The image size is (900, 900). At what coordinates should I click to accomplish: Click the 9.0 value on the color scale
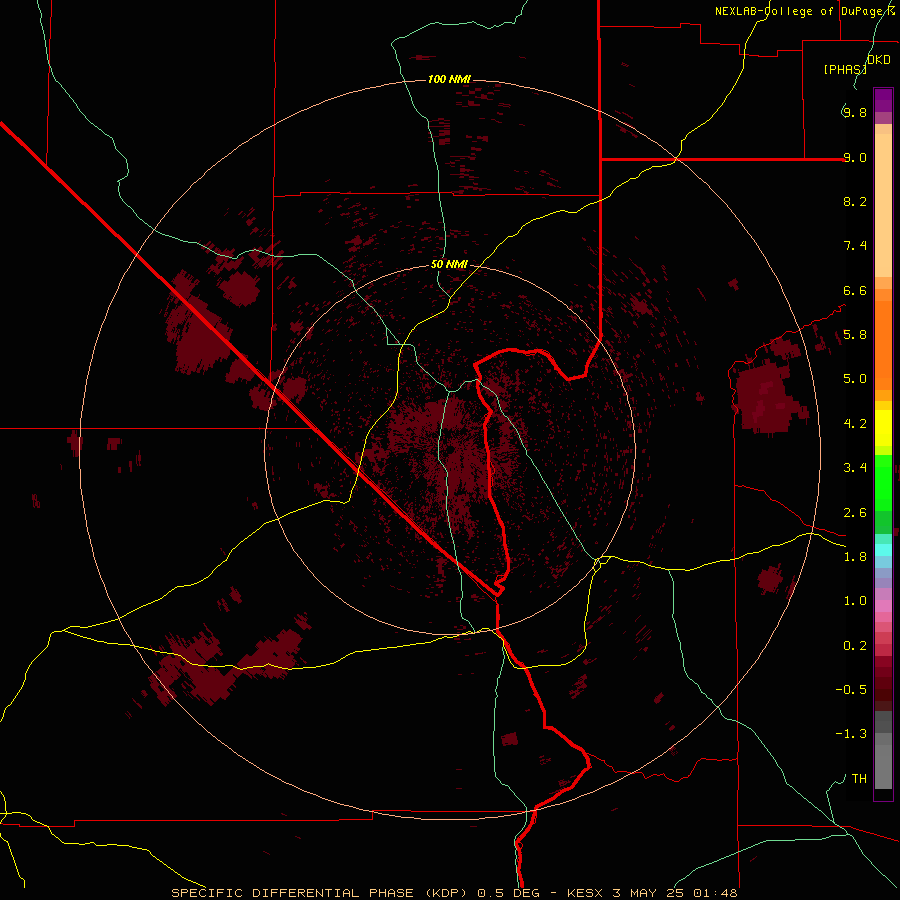(x=855, y=157)
